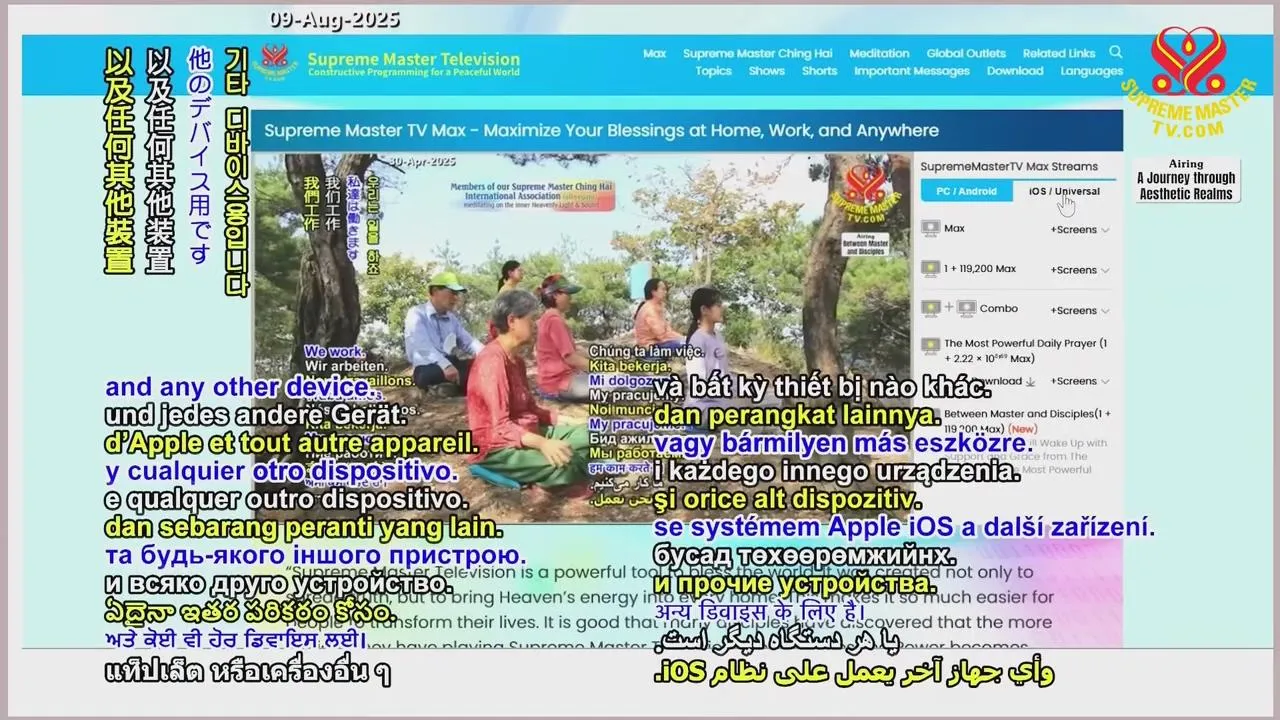Open the Meditation menu item
Screen dimensions: 1280x720
pyautogui.click(x=879, y=54)
